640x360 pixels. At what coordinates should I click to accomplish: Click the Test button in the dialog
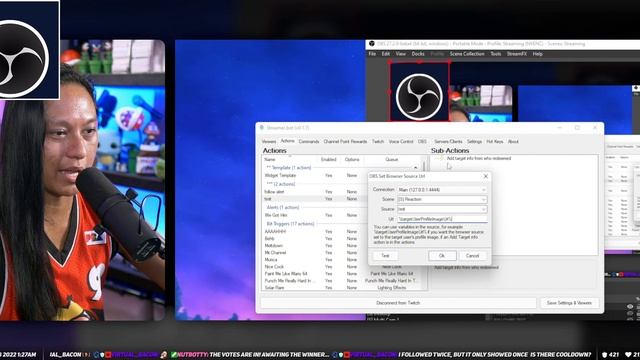[385, 256]
